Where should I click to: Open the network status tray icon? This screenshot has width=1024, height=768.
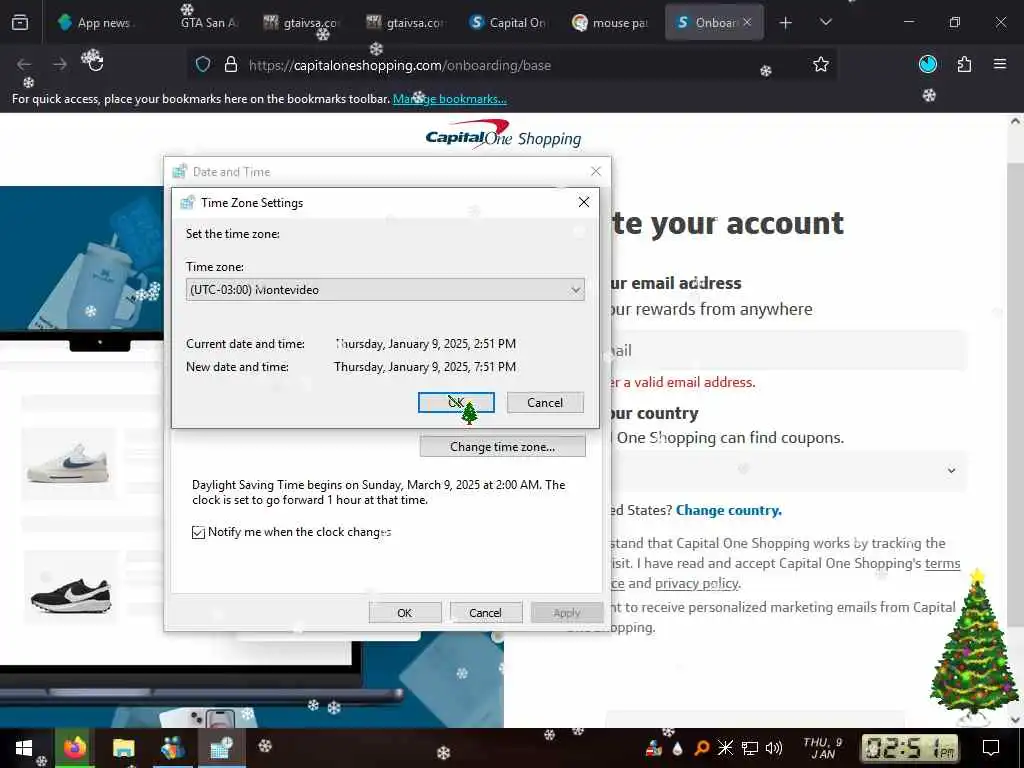pyautogui.click(x=750, y=748)
